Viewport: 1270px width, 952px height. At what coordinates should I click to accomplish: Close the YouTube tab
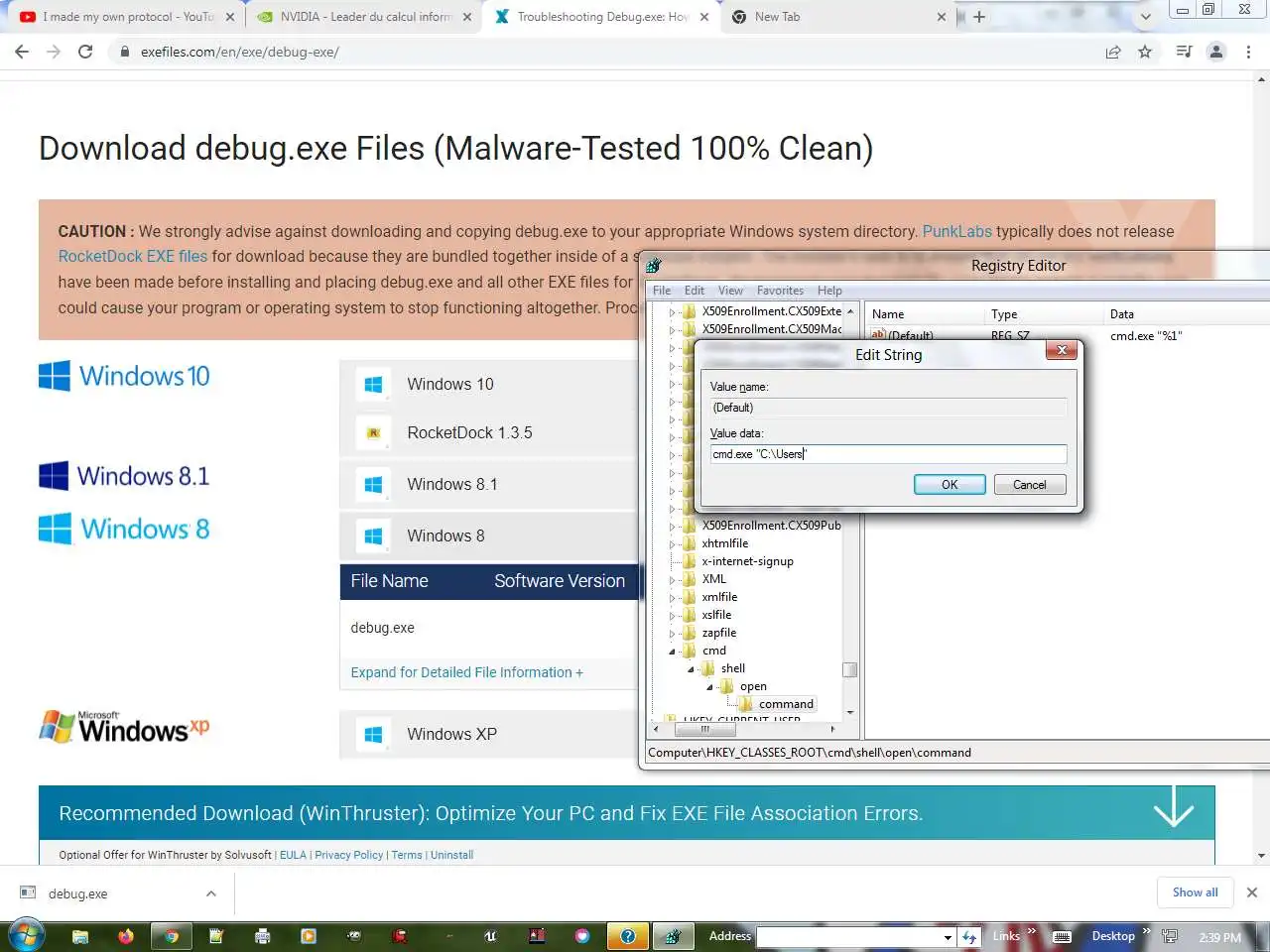pos(230,17)
